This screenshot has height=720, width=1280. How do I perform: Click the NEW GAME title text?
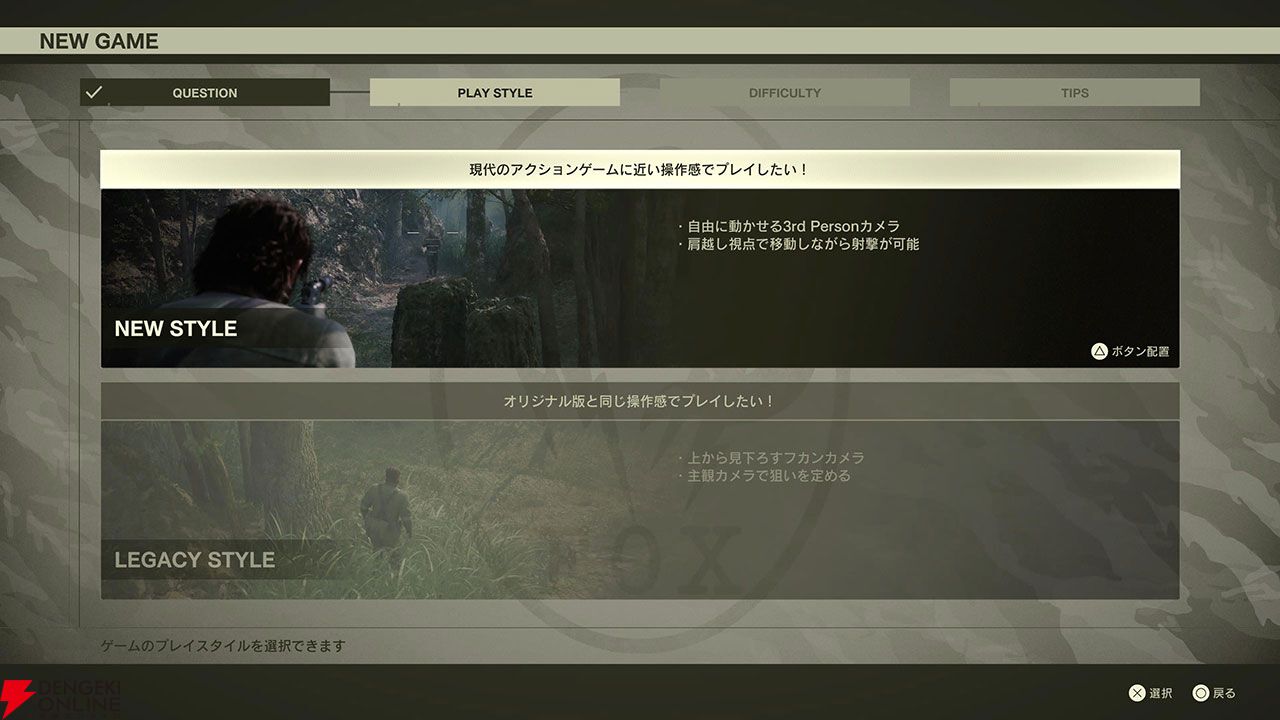(x=99, y=41)
